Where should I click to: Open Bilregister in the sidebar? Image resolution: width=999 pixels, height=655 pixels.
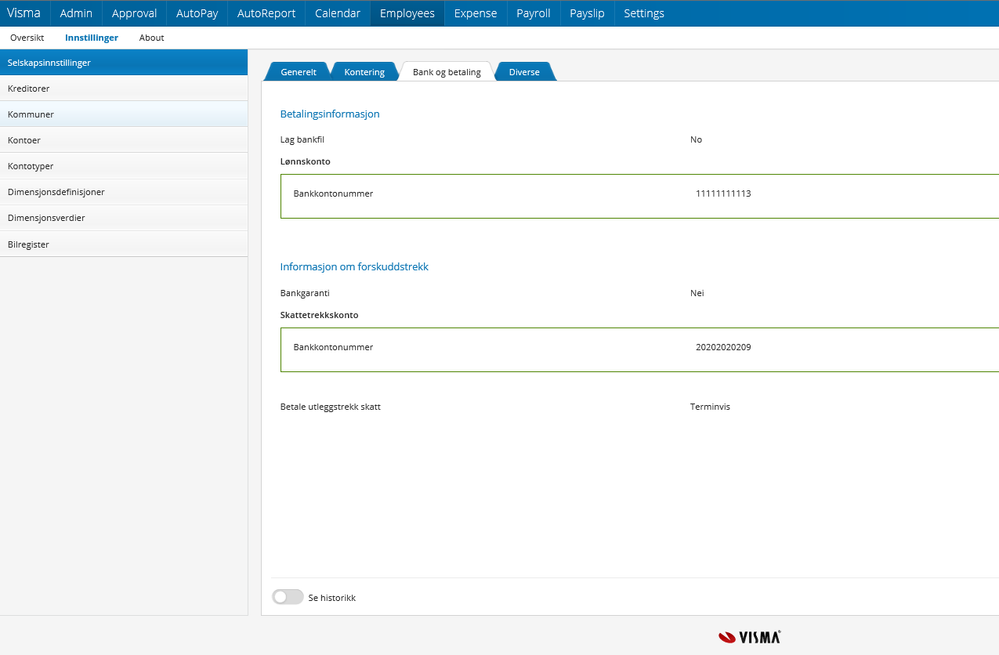click(124, 244)
